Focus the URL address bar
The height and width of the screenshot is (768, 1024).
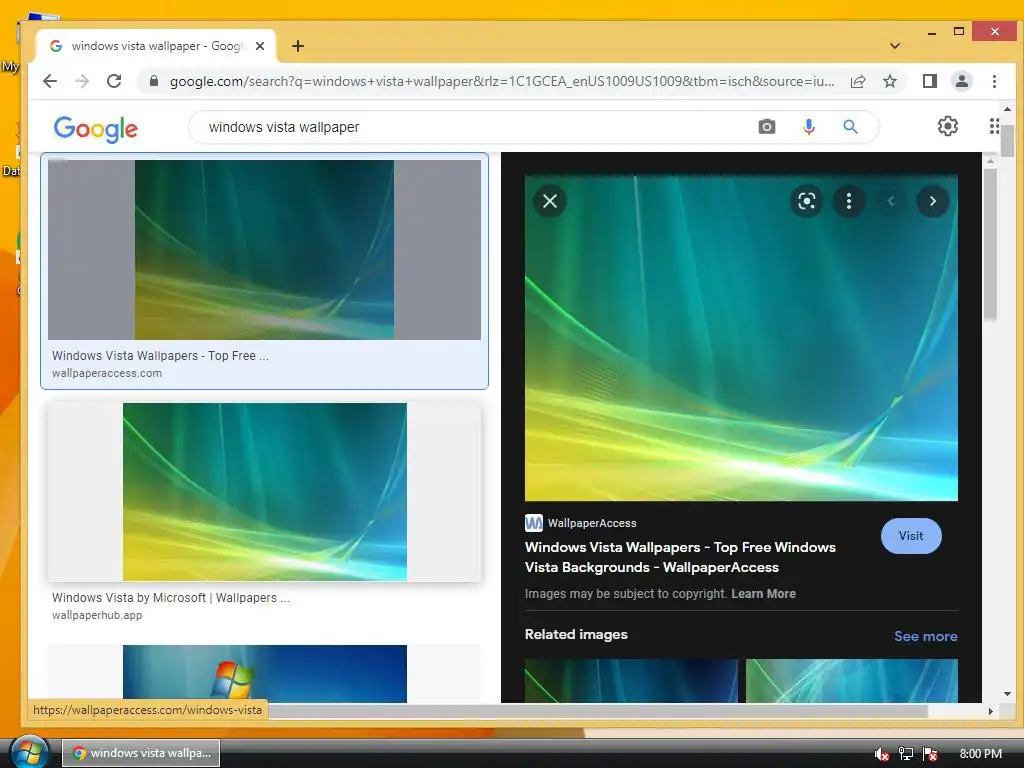(502, 81)
